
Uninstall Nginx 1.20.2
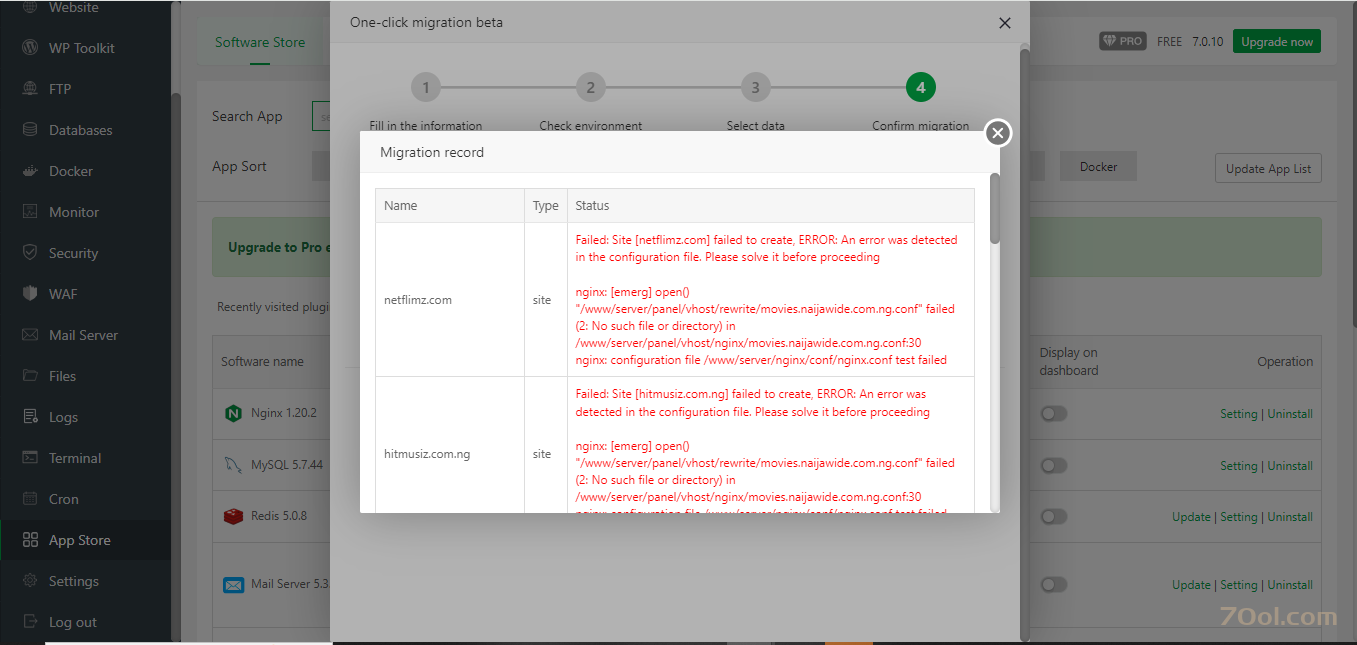(1290, 414)
